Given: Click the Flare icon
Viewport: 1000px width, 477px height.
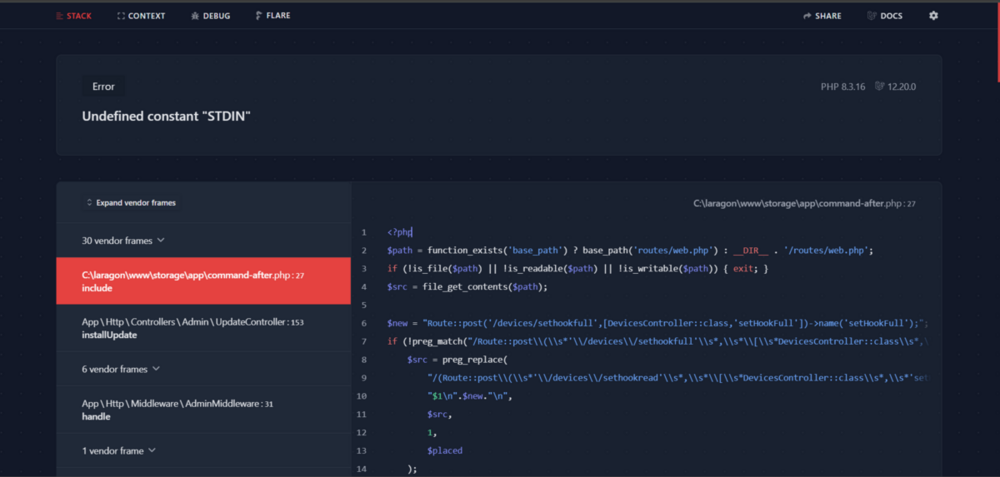Looking at the screenshot, I should pyautogui.click(x=259, y=15).
